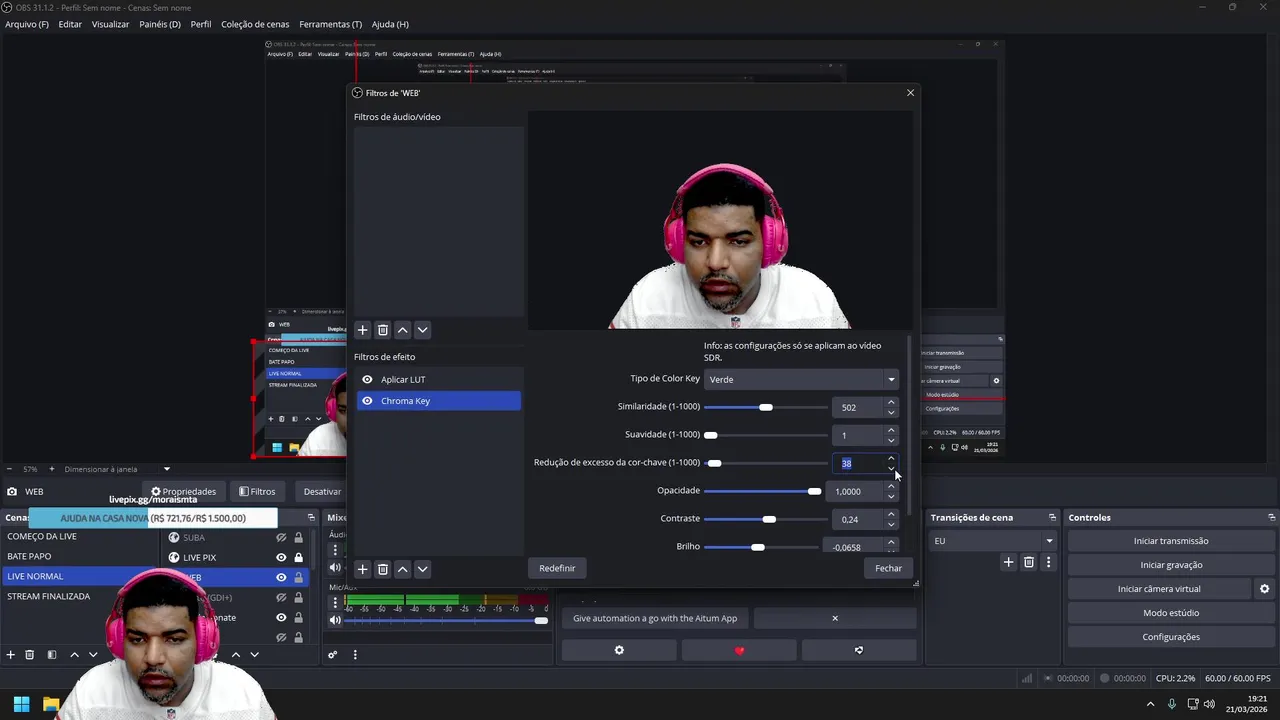Show the hidden GDI+ text source
Image resolution: width=1280 pixels, height=720 pixels.
pos(281,598)
